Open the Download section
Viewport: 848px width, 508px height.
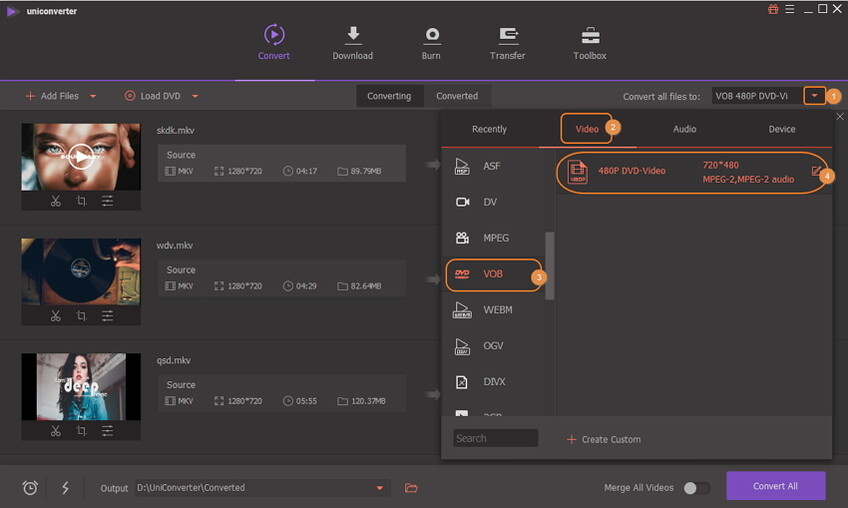point(353,42)
